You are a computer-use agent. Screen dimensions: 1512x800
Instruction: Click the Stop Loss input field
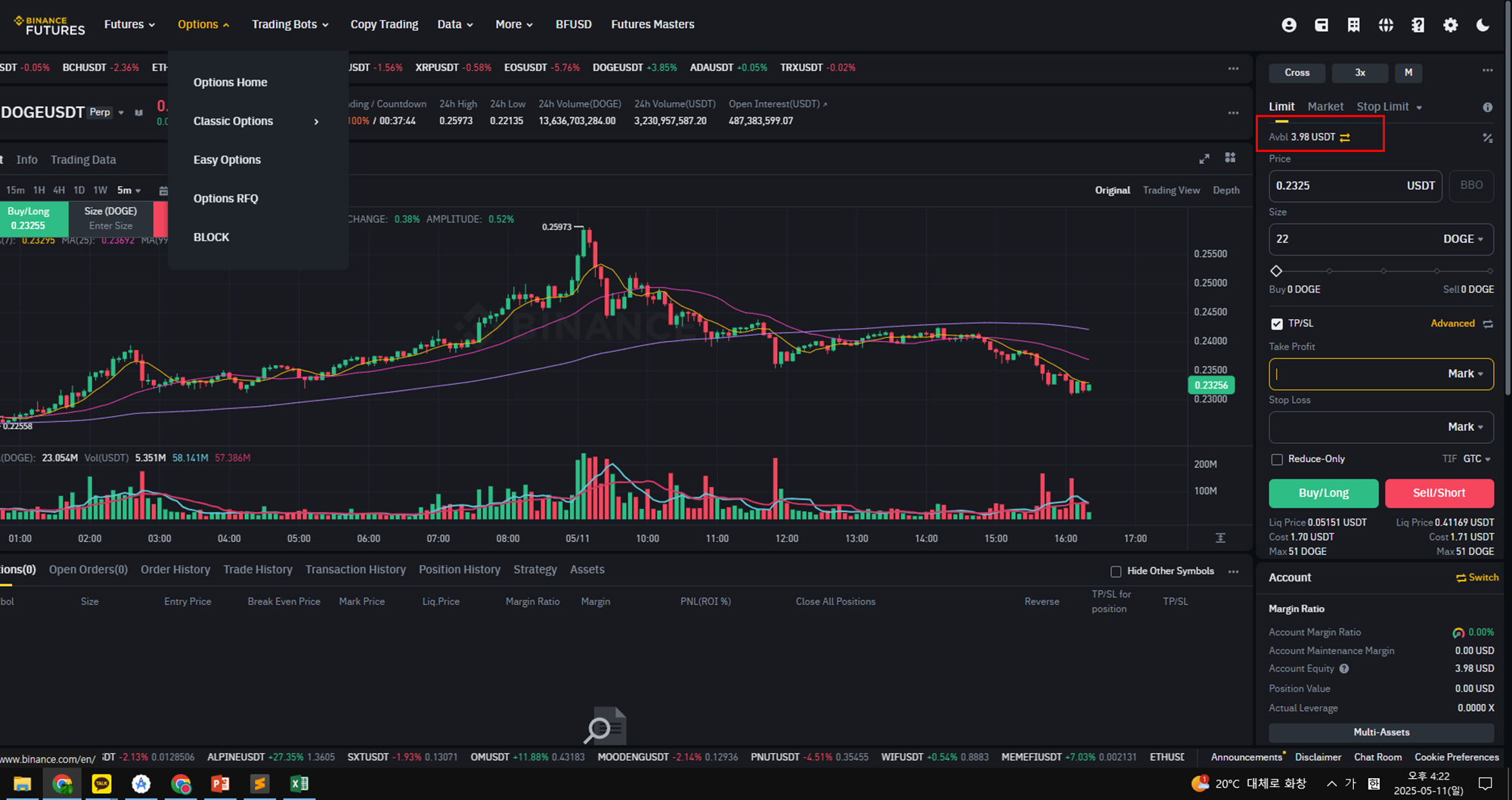pyautogui.click(x=1381, y=427)
